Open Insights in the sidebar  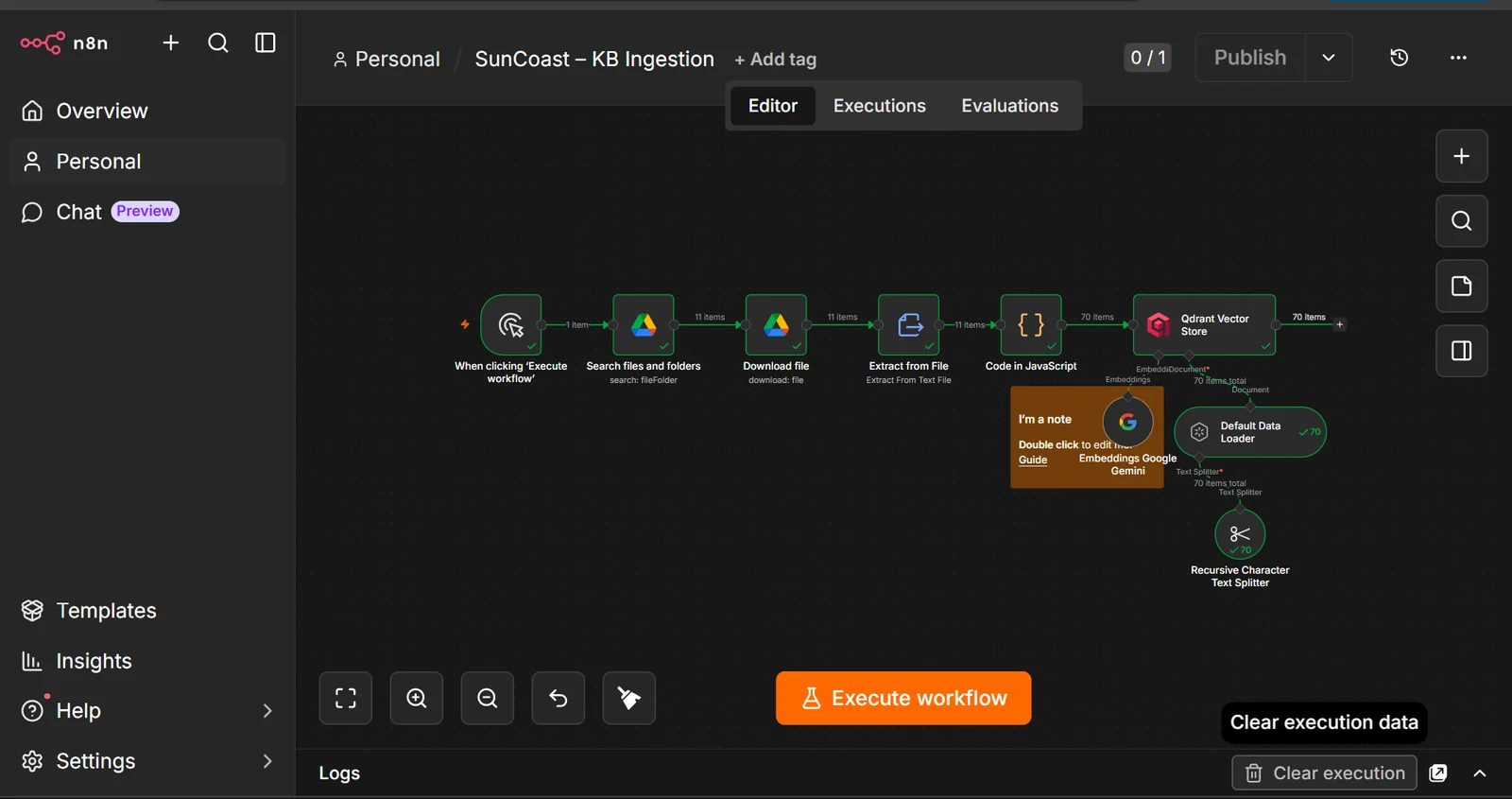pyautogui.click(x=147, y=661)
